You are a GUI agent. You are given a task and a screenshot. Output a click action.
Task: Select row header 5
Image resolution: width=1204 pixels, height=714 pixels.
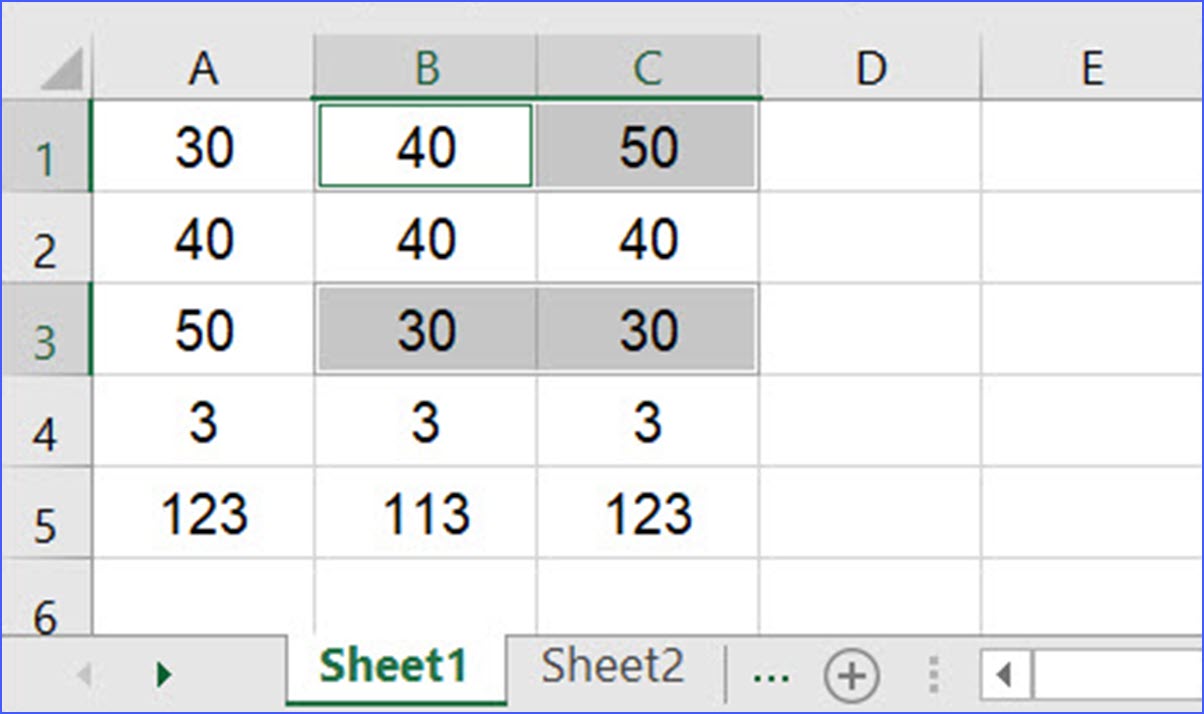point(47,515)
